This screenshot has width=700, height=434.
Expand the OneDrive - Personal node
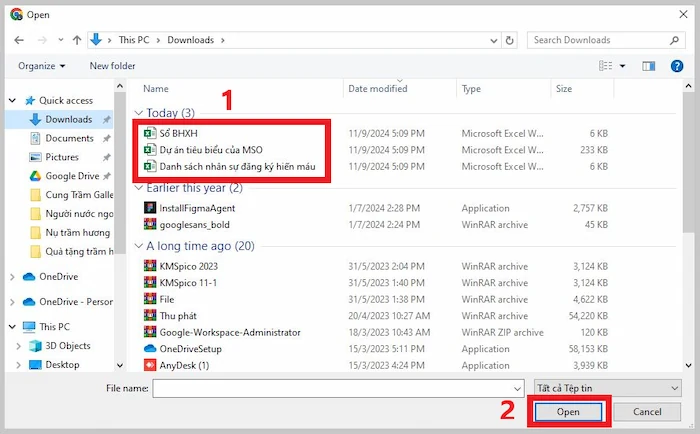click(x=12, y=302)
